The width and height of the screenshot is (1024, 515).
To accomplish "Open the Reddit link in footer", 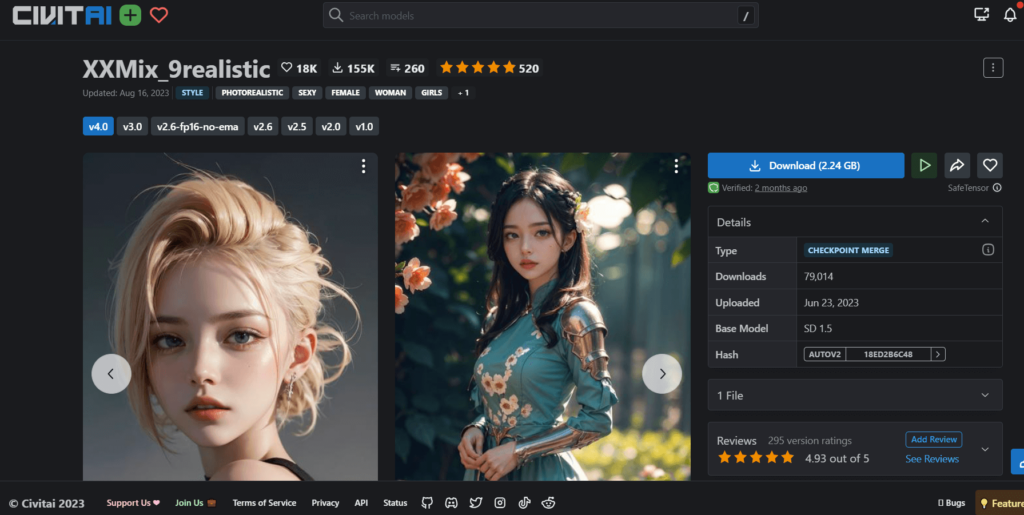I will point(548,502).
